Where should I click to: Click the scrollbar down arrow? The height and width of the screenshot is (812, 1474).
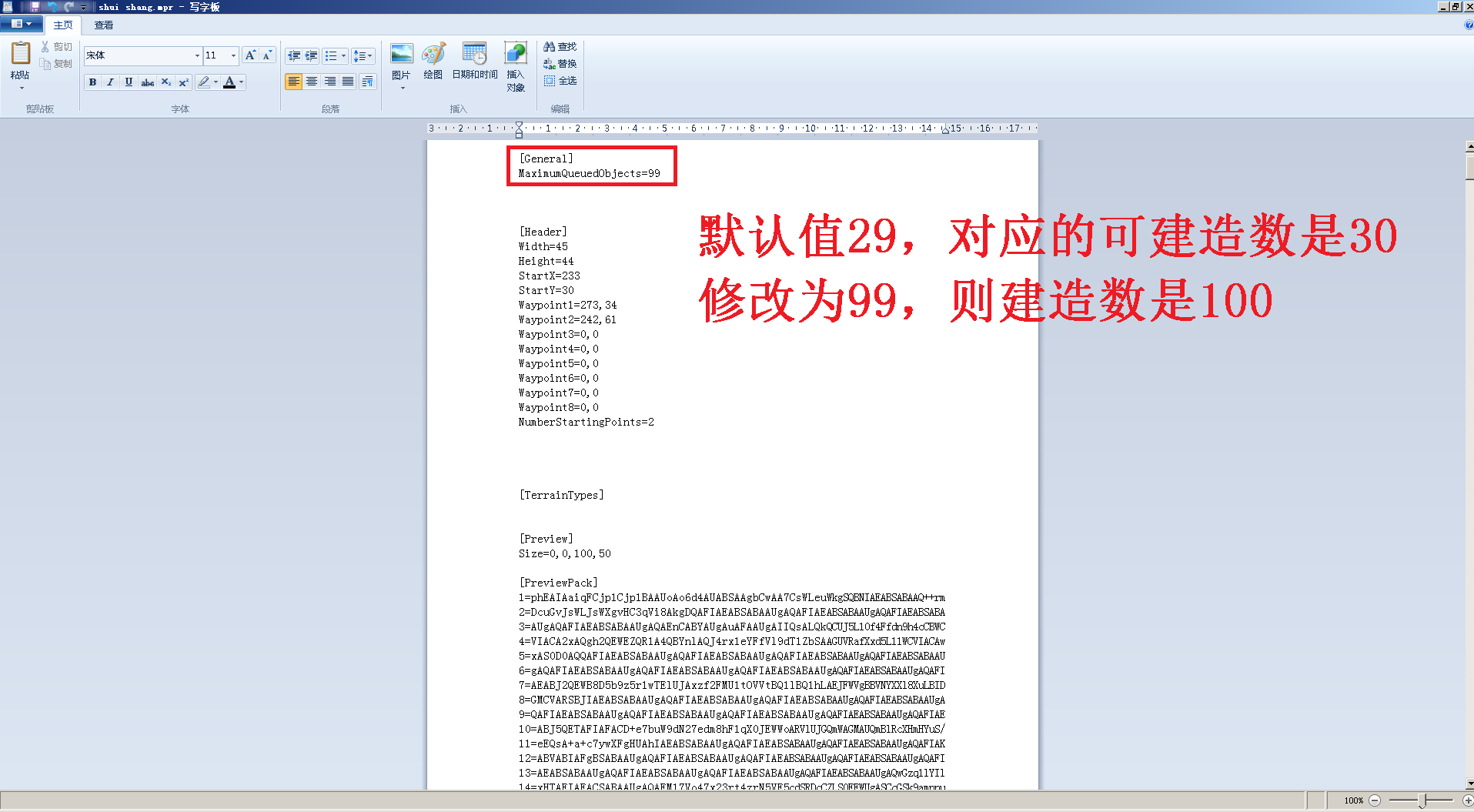pyautogui.click(x=1469, y=784)
